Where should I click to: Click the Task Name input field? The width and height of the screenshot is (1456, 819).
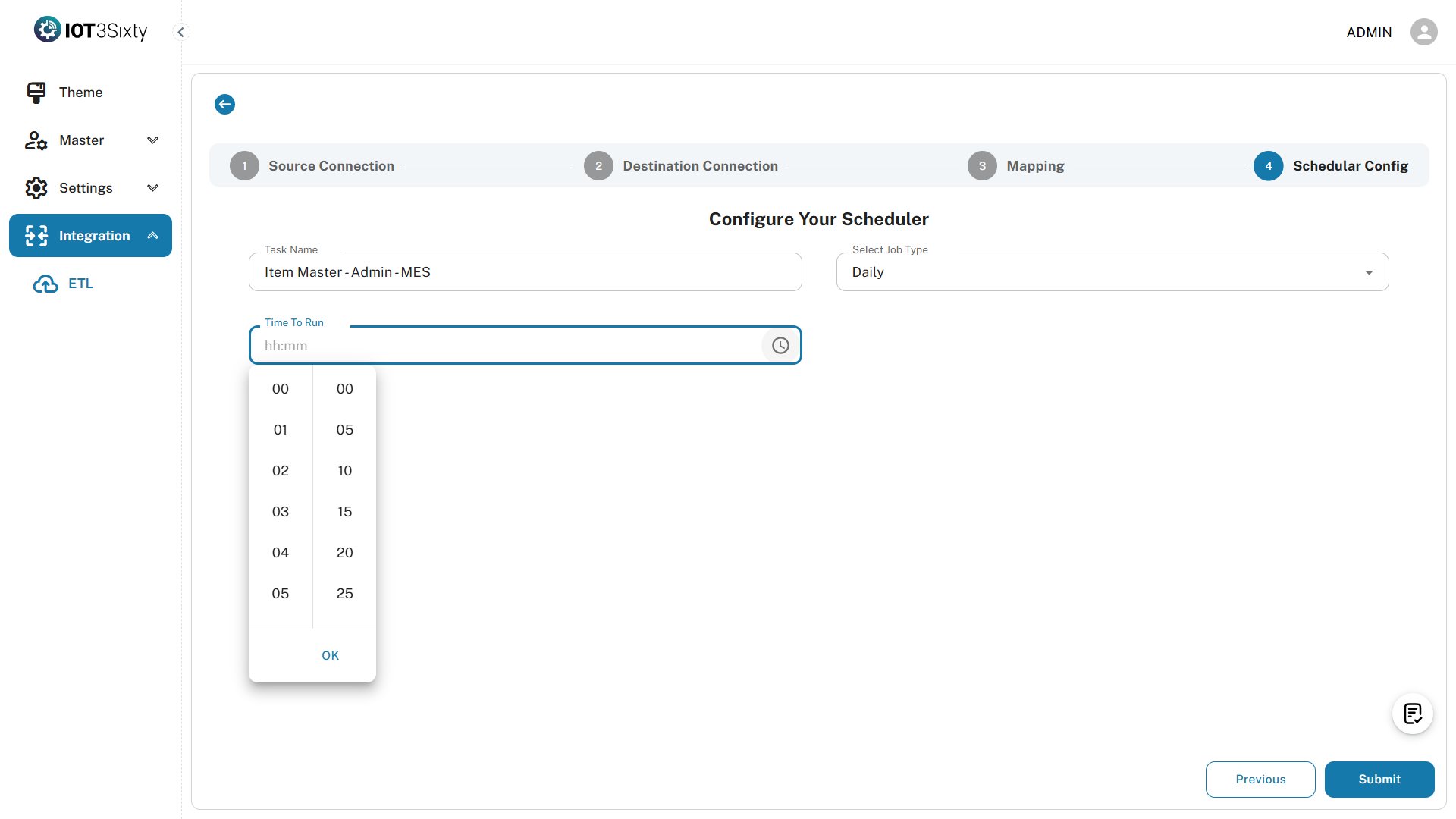point(525,272)
